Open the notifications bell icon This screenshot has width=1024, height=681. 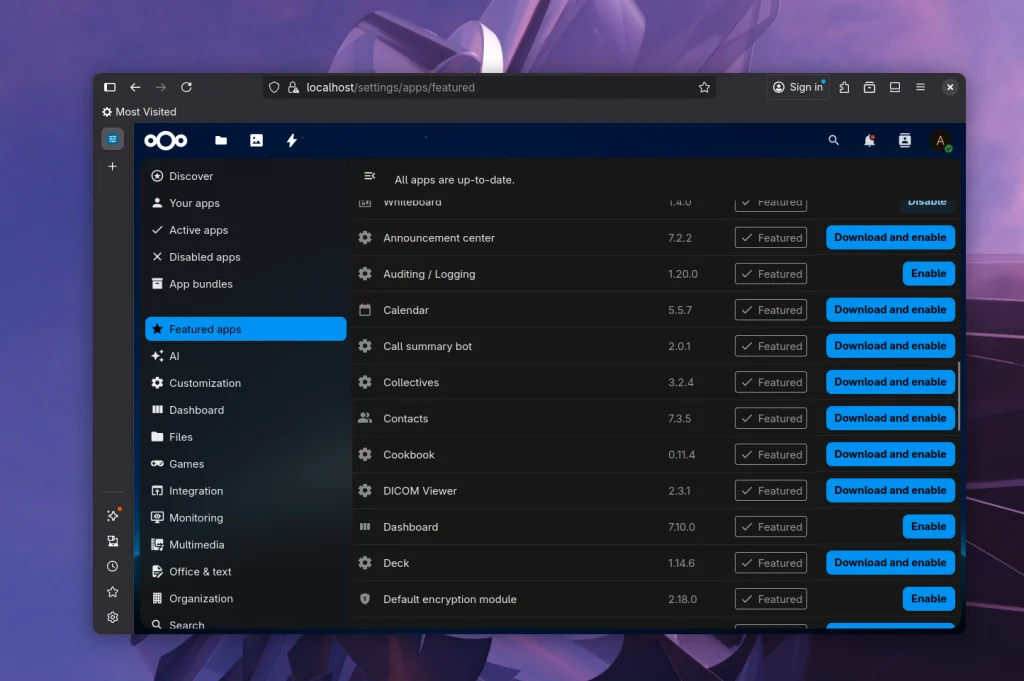coord(869,140)
